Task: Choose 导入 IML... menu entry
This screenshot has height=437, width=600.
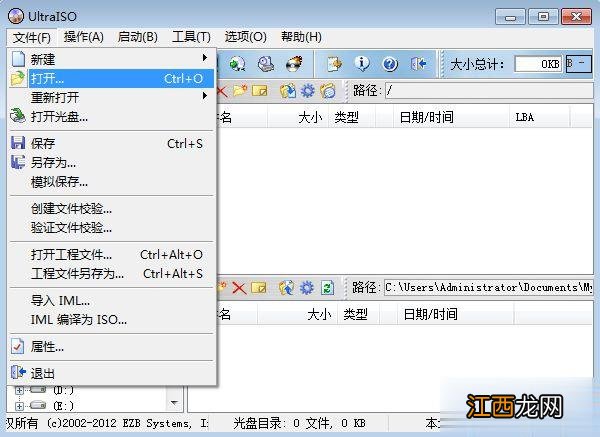Action: pos(112,301)
